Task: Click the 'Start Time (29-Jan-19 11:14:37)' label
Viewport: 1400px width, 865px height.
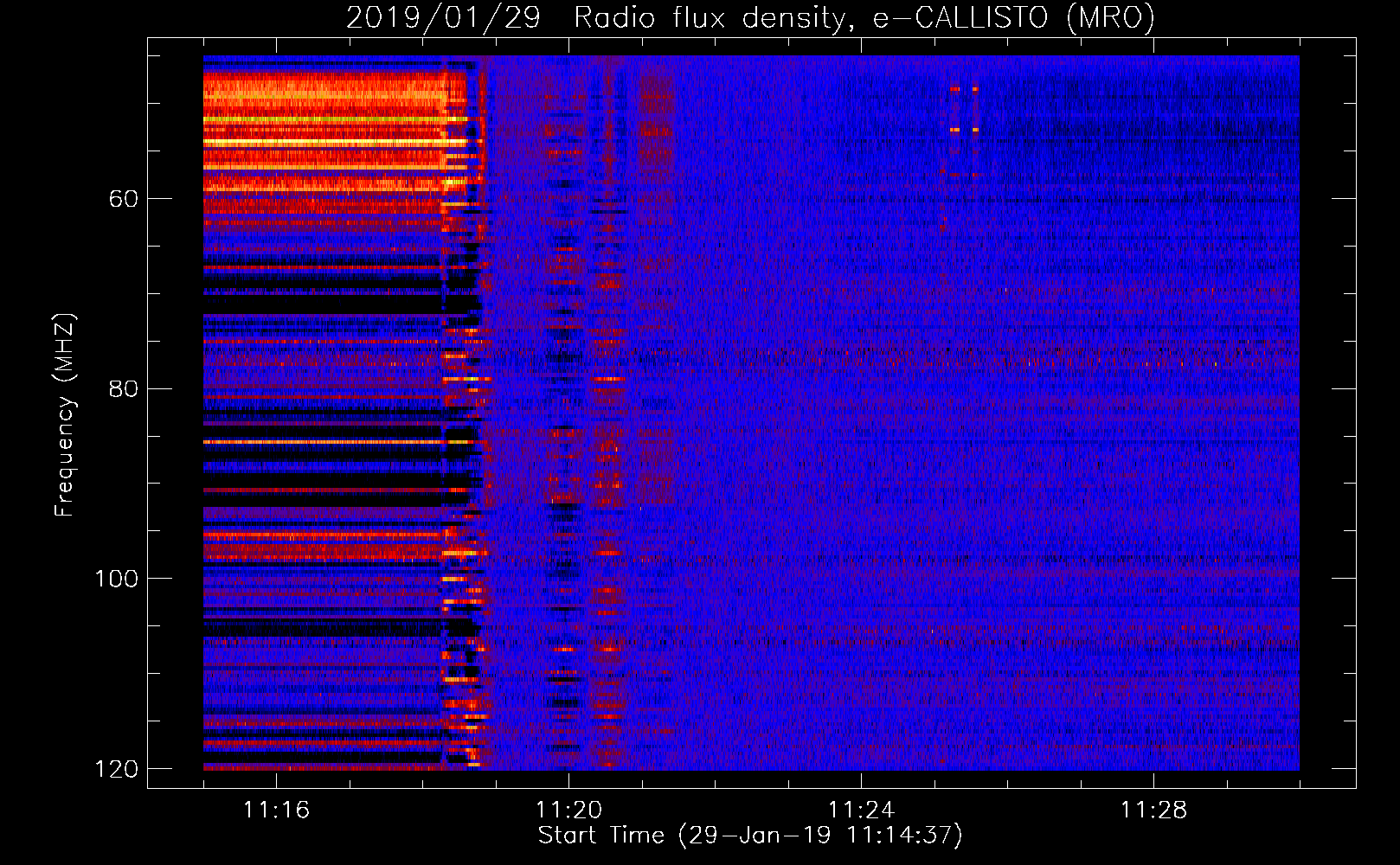Action: tap(750, 836)
